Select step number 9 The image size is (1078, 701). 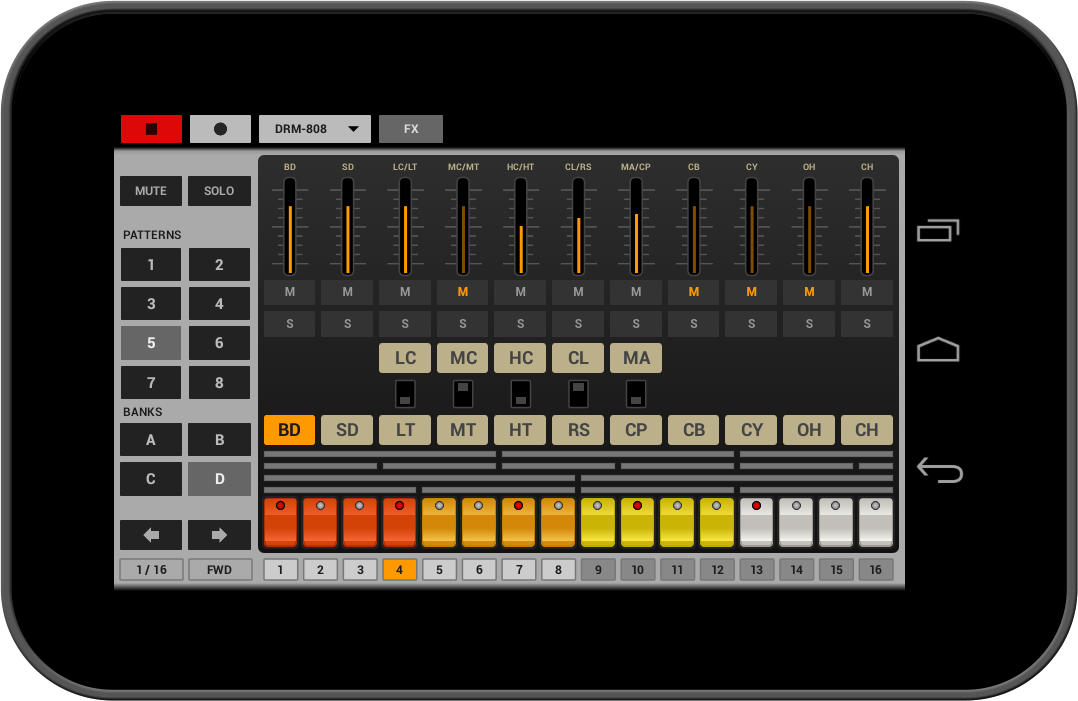pos(598,570)
